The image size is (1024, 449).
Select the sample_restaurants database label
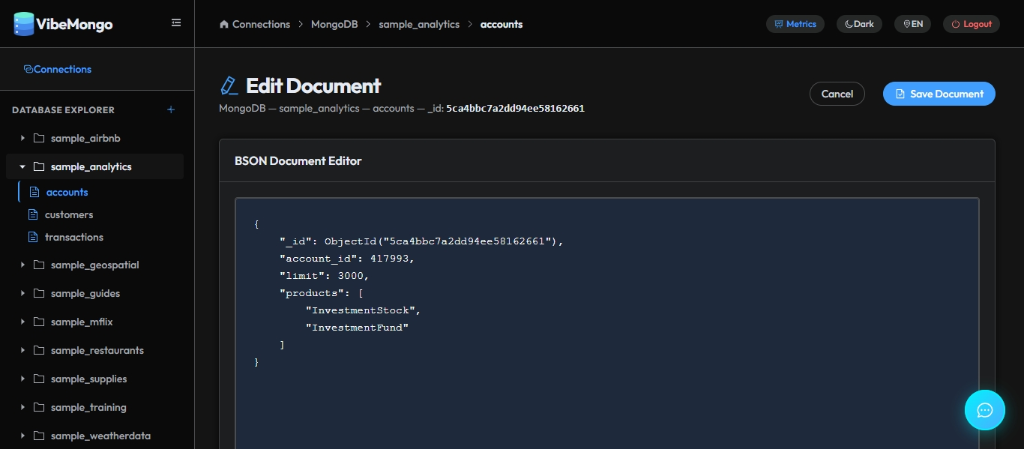[x=97, y=350]
